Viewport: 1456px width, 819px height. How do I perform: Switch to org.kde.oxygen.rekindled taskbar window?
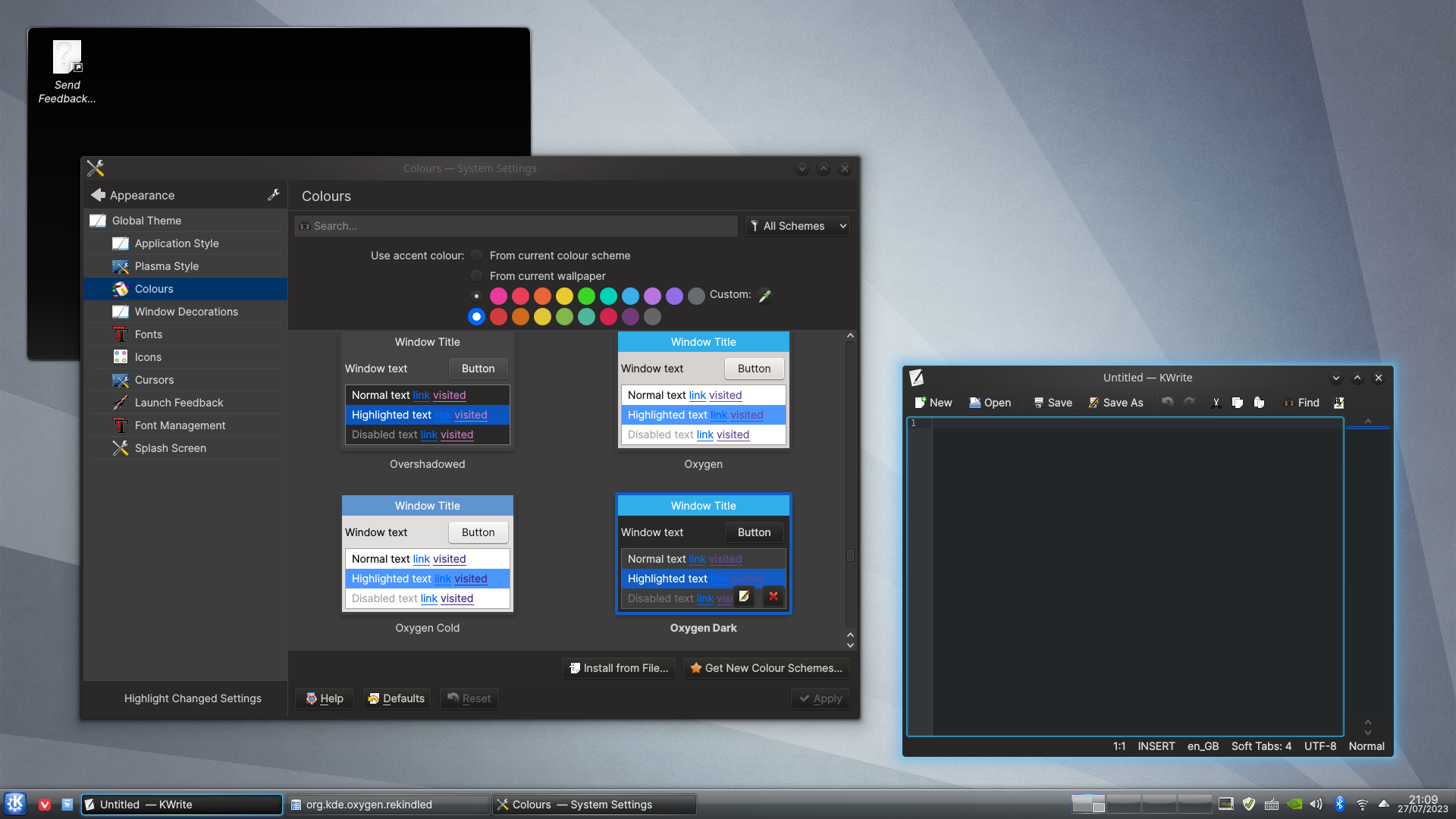pyautogui.click(x=388, y=805)
